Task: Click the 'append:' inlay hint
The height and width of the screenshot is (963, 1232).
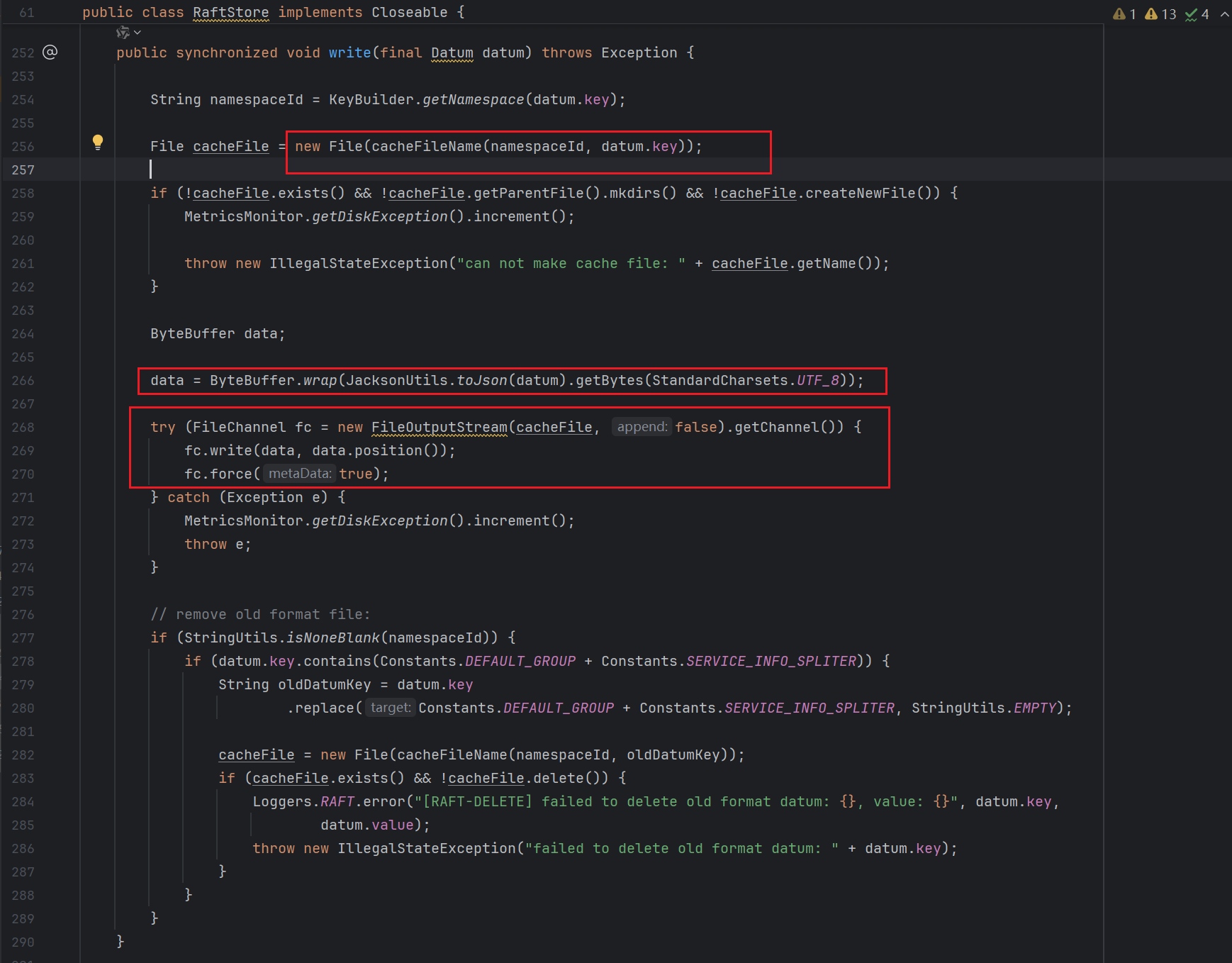Action: [x=642, y=427]
